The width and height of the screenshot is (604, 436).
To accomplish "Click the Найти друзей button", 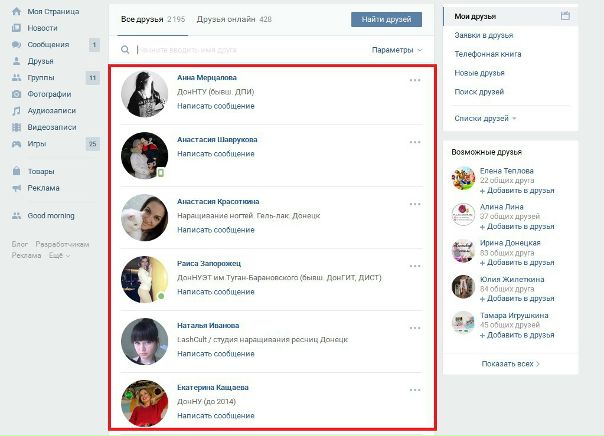I will coord(386,19).
